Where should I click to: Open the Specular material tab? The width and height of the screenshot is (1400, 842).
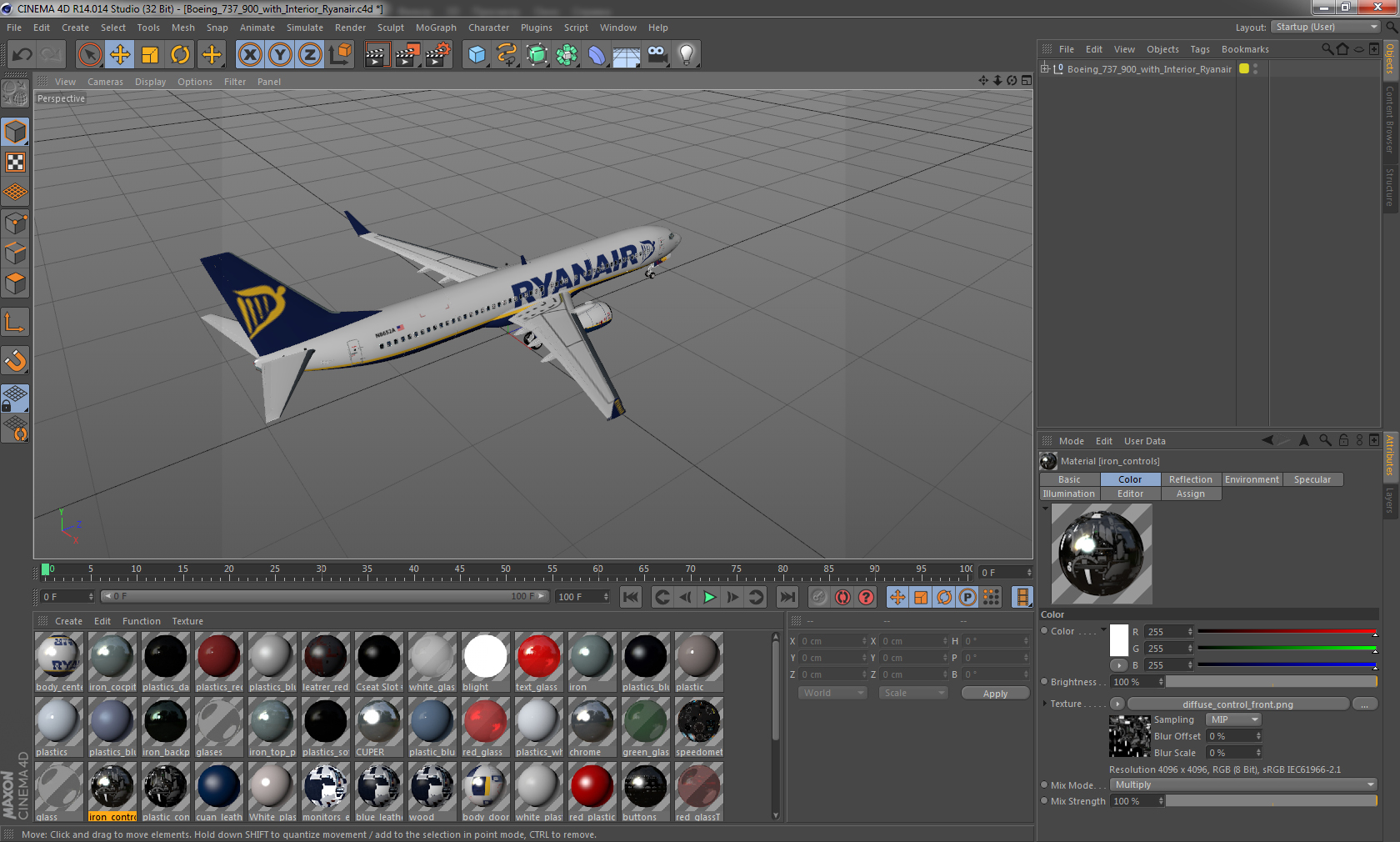point(1312,479)
